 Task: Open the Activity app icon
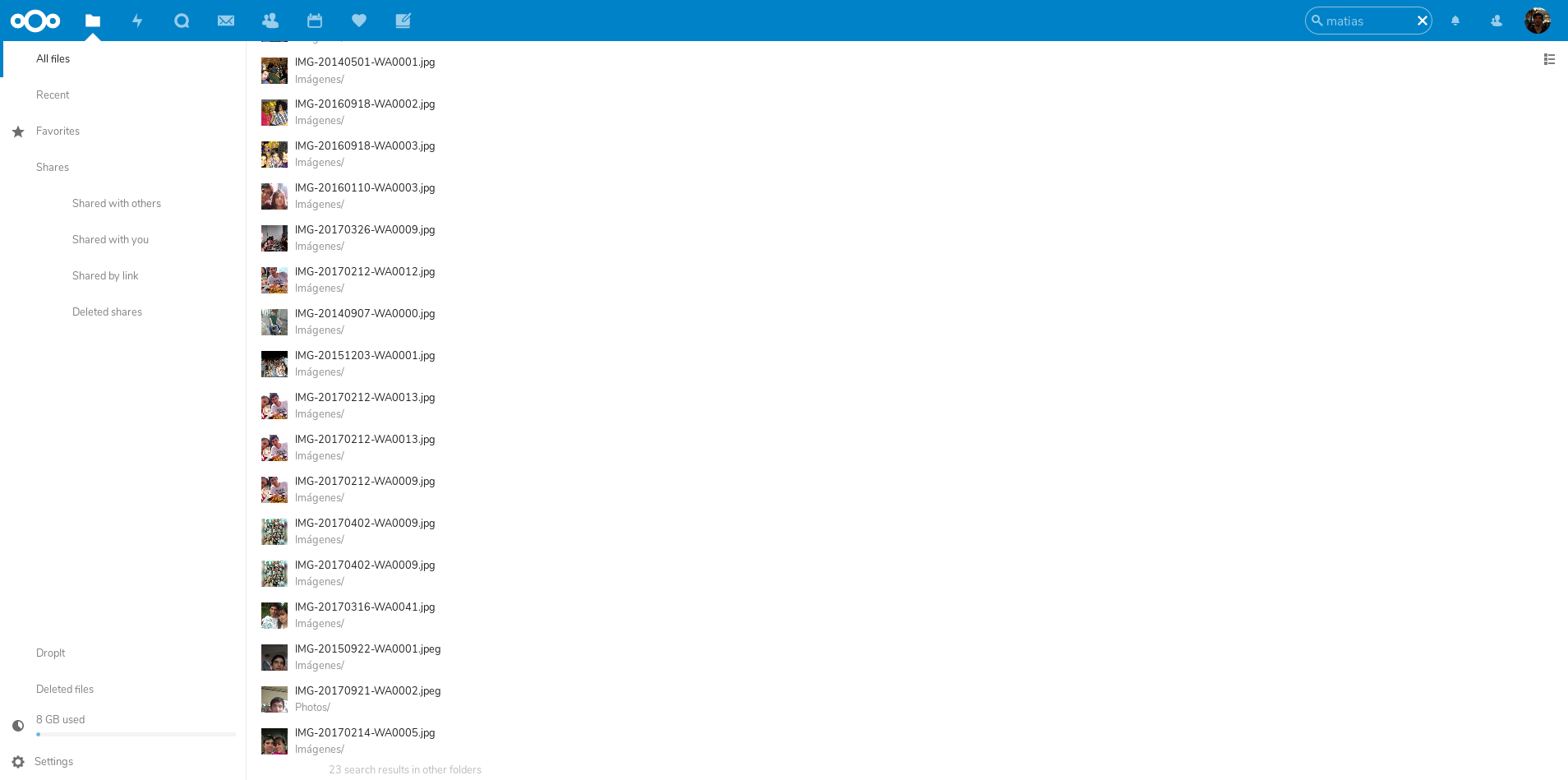click(137, 21)
